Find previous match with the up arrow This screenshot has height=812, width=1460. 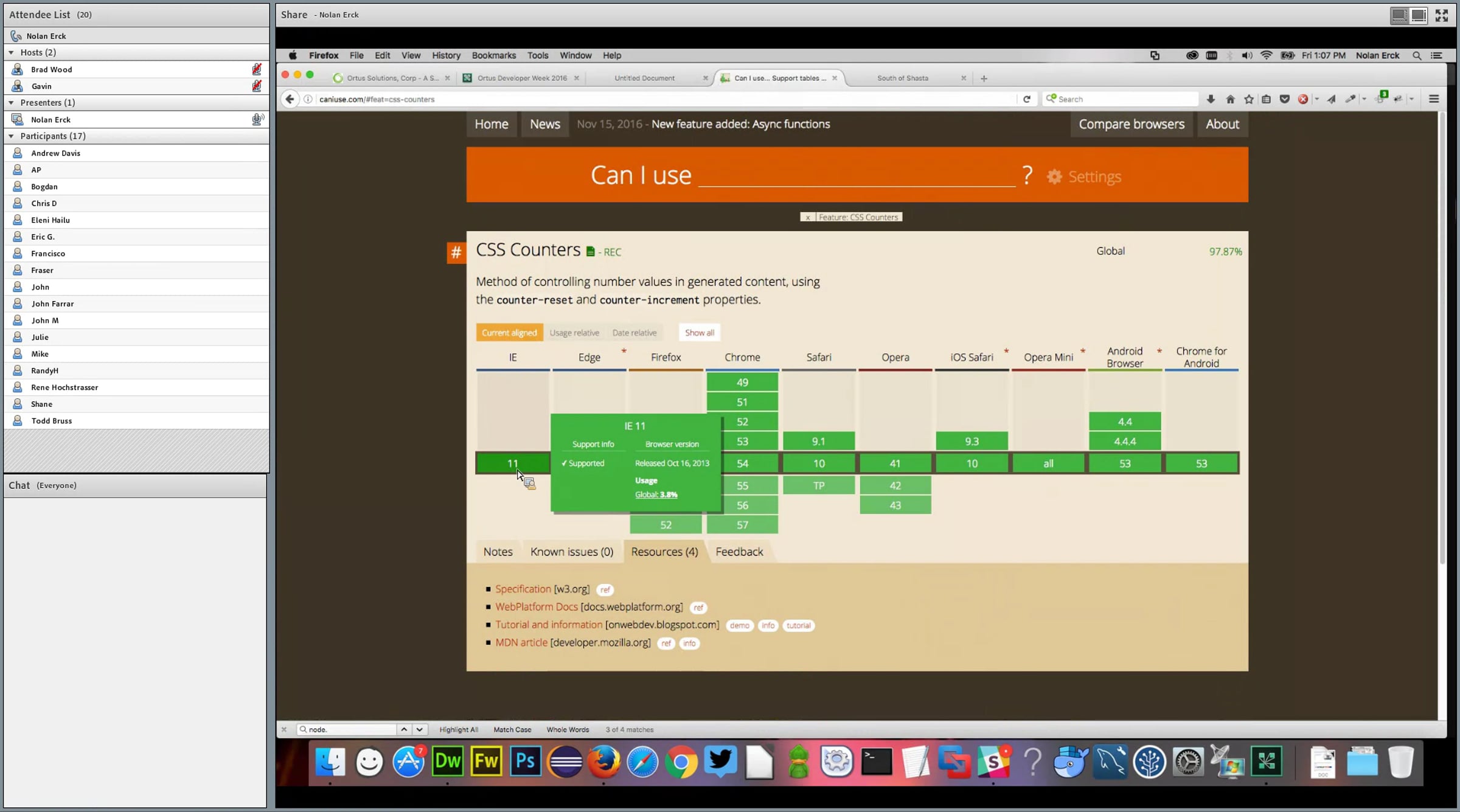[404, 729]
